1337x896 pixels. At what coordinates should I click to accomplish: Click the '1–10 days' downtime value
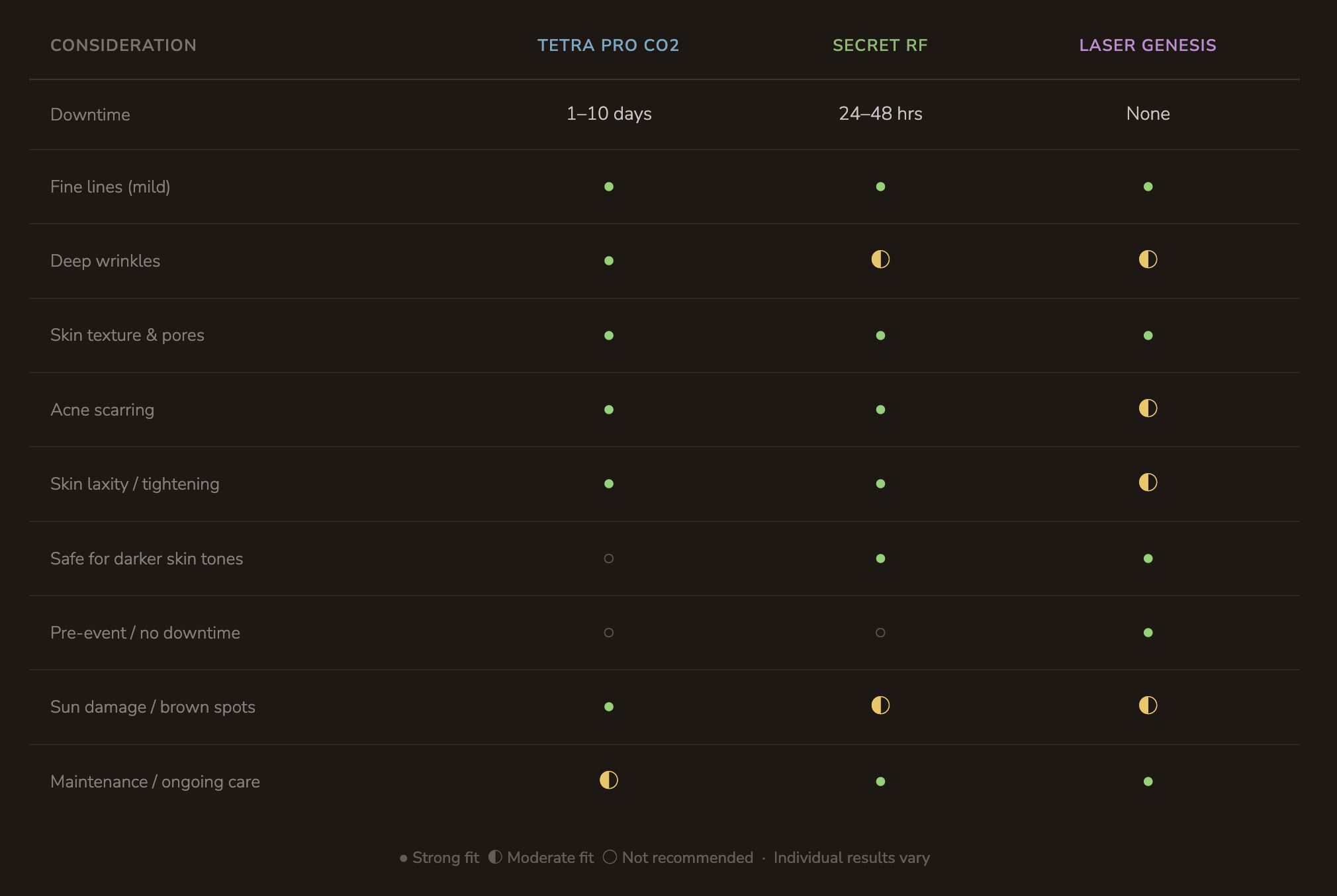609,114
